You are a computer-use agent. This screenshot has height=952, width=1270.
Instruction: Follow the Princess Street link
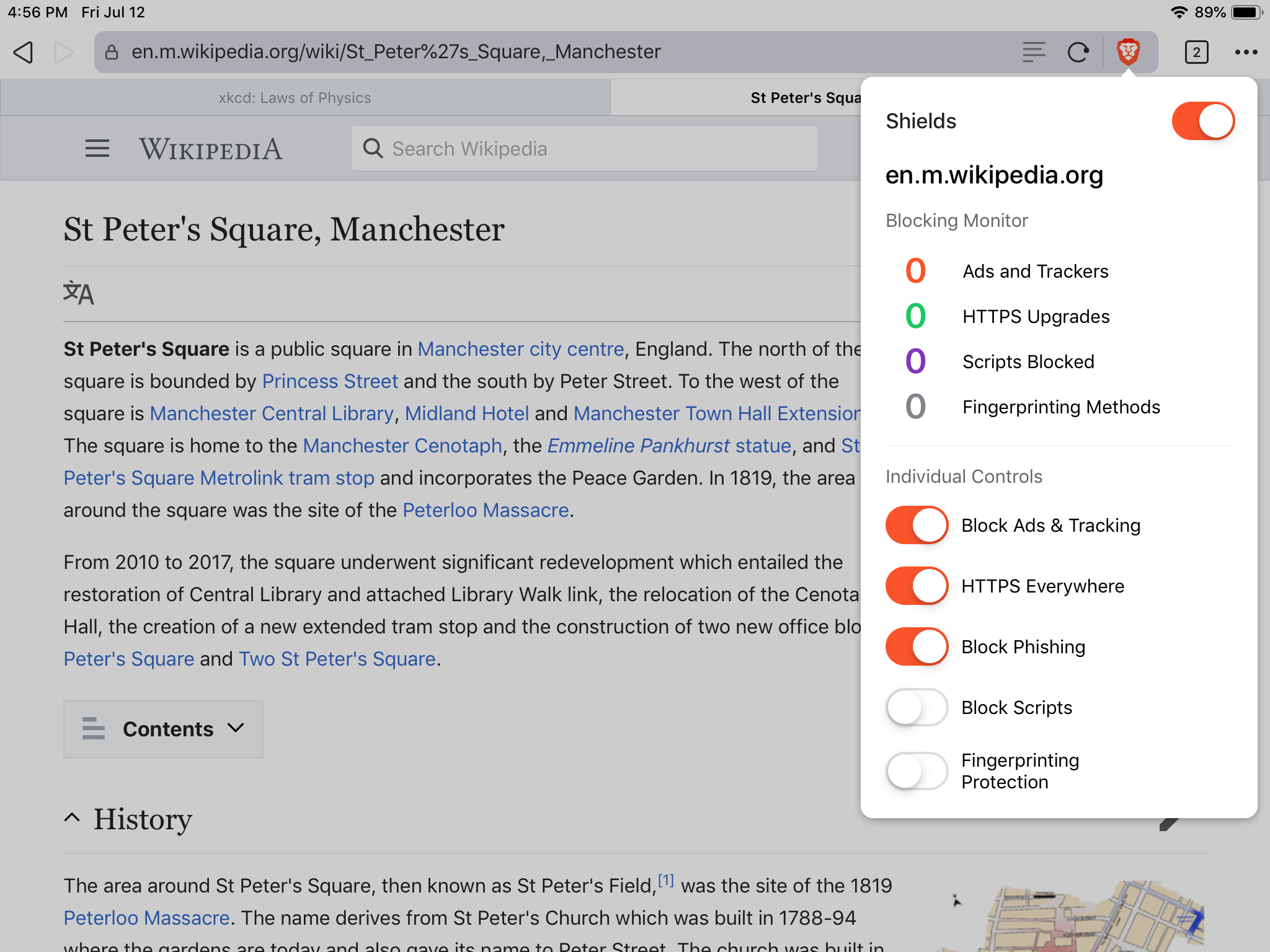[330, 381]
